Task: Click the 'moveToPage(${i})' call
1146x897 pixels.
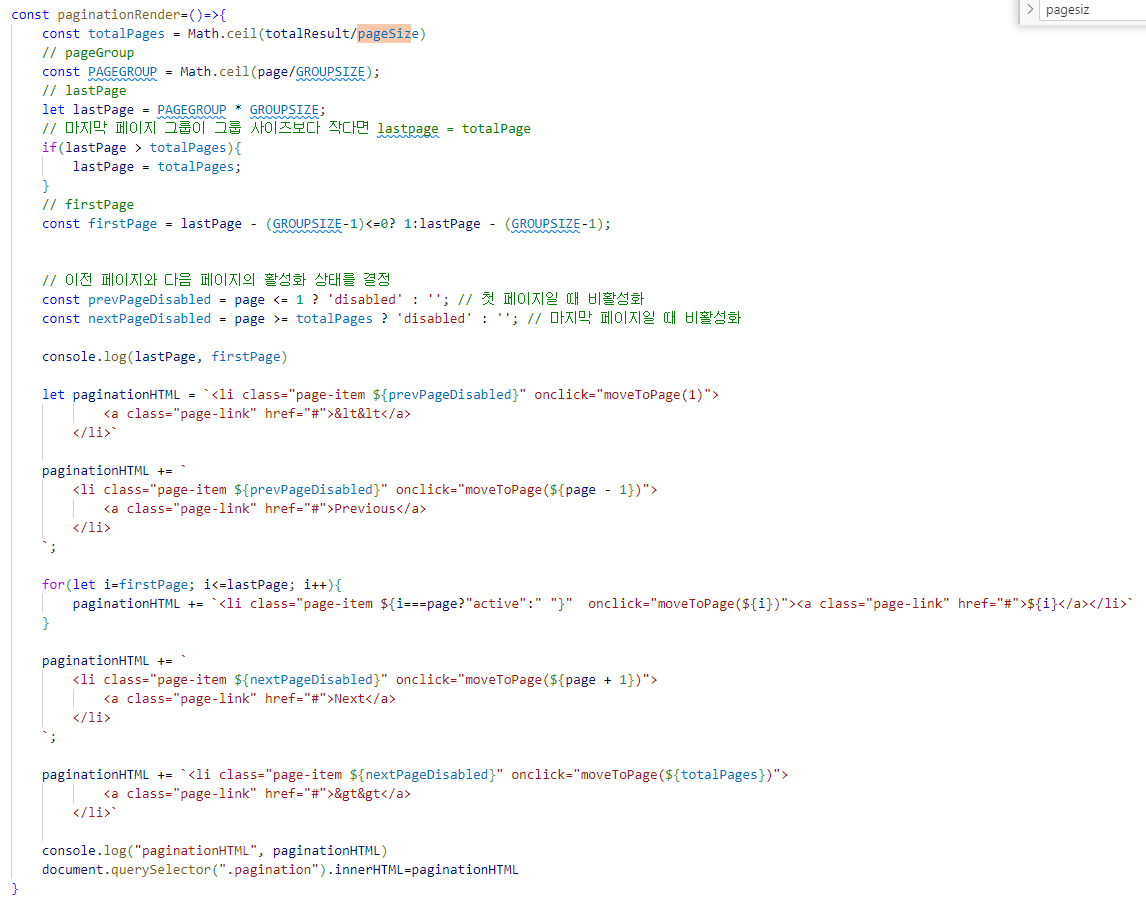Action: click(719, 604)
